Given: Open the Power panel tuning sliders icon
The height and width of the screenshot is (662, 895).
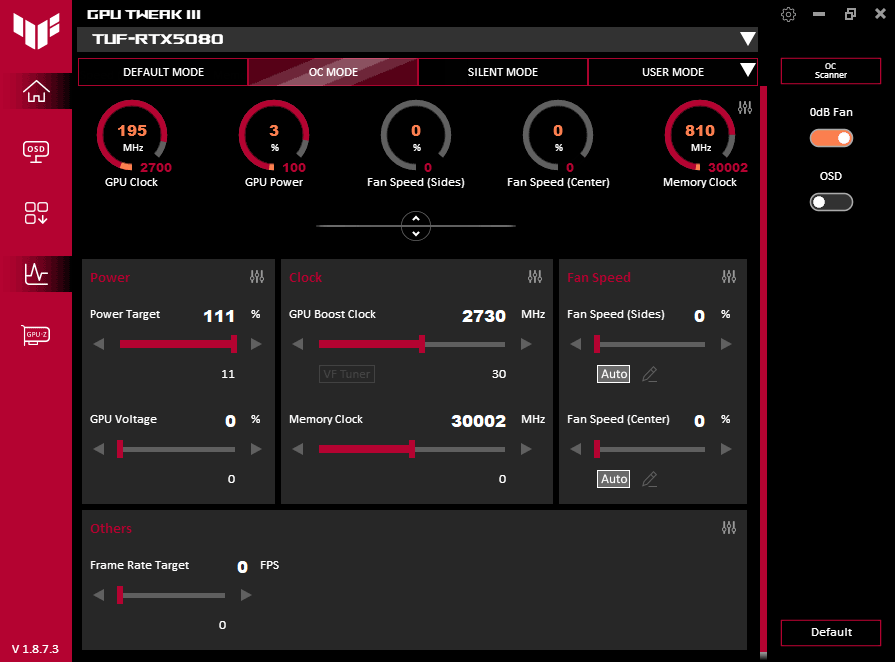Looking at the screenshot, I should point(257,277).
